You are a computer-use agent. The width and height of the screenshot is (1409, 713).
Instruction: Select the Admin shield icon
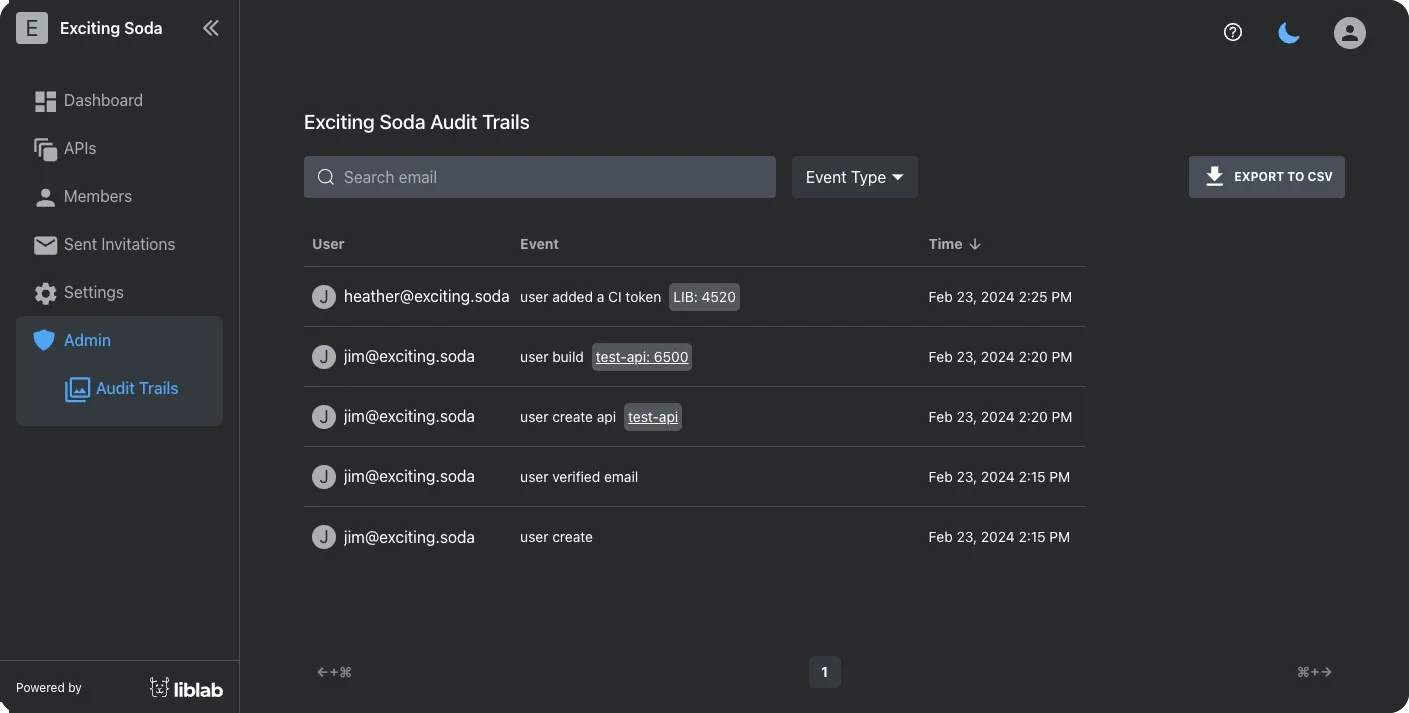point(44,340)
